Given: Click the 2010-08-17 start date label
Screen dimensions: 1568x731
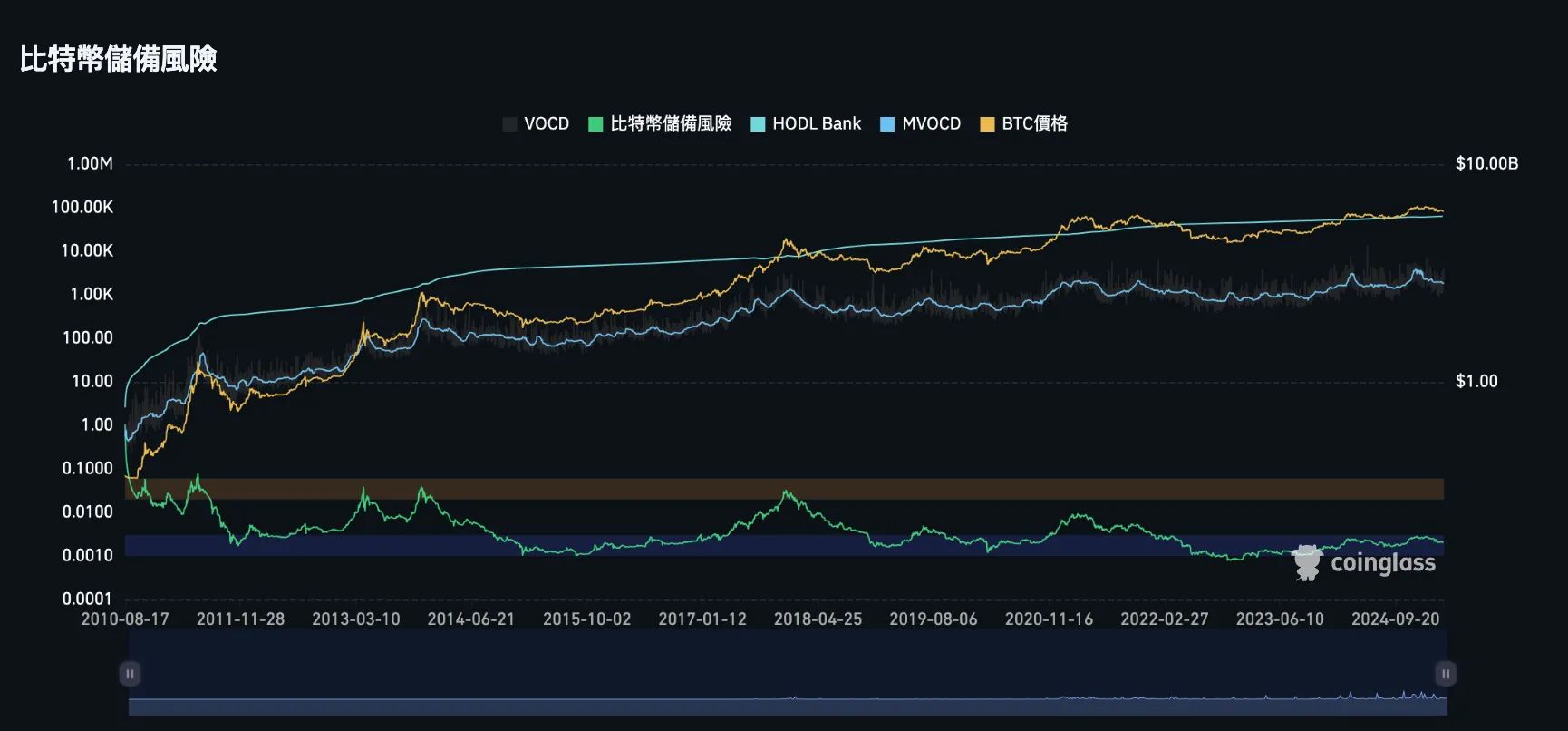Looking at the screenshot, I should [125, 619].
